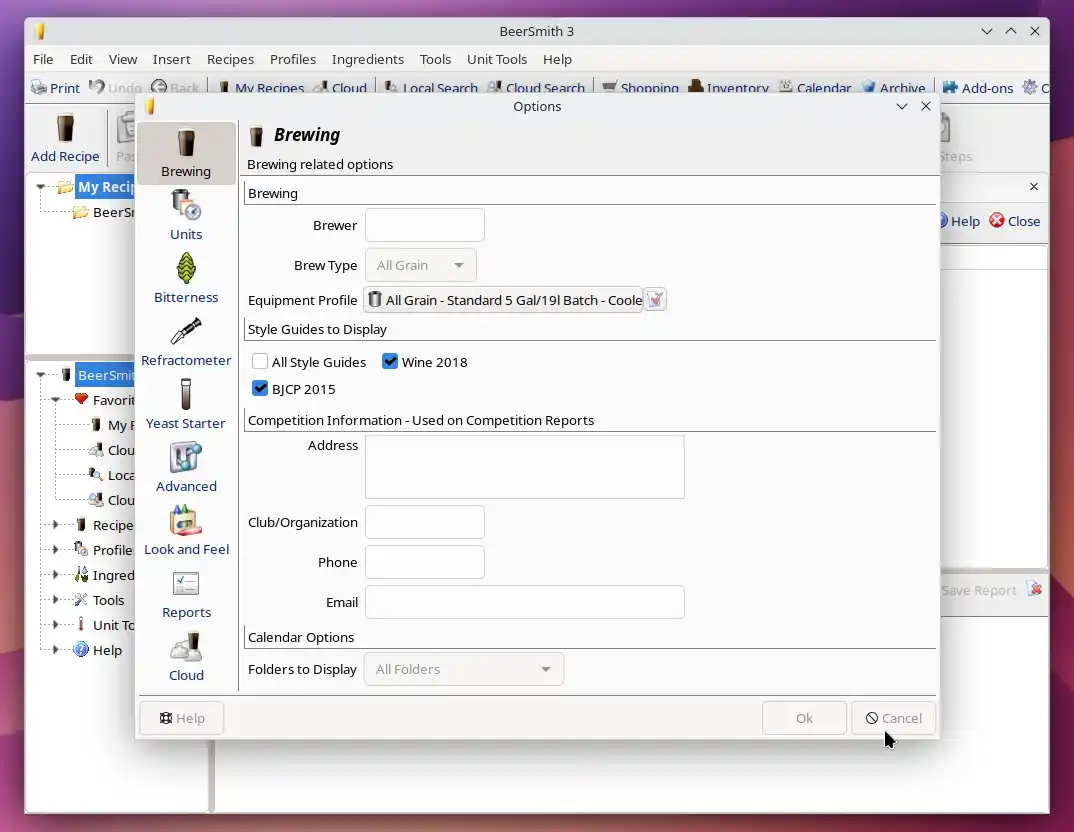Cancel the Options dialog
This screenshot has height=832, width=1074.
(x=893, y=718)
